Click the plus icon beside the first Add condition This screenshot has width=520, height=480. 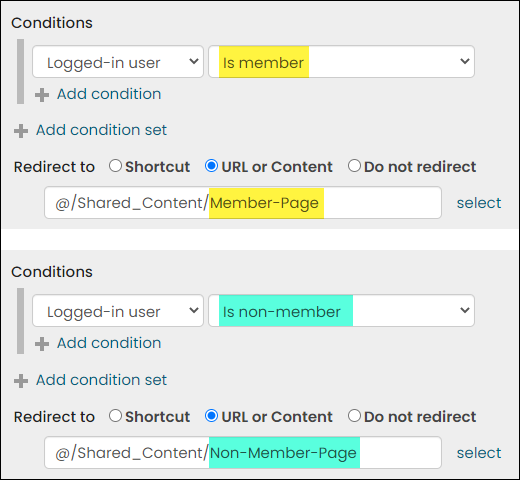pos(42,95)
